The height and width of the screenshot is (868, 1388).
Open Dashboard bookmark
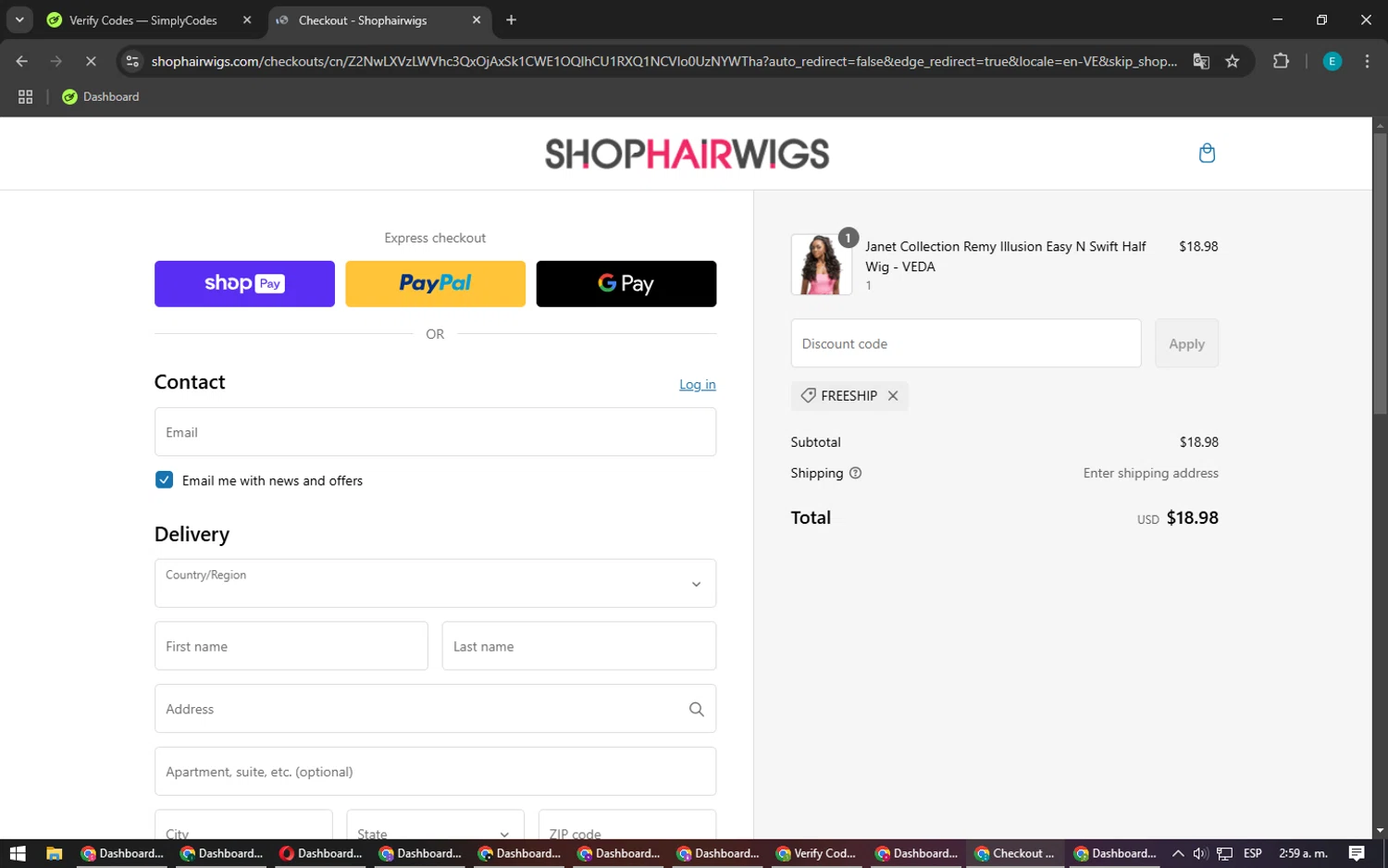pos(101,96)
